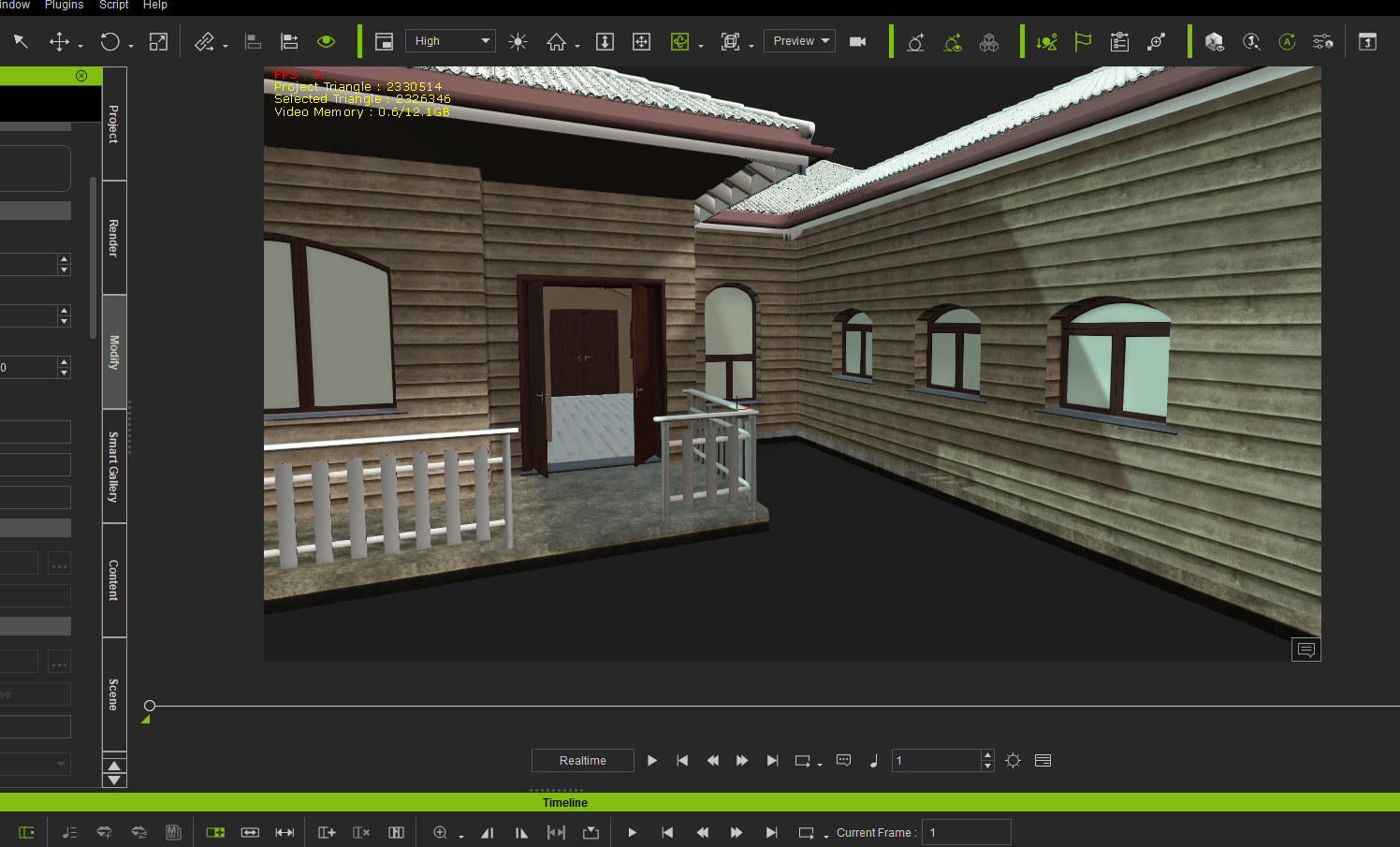The height and width of the screenshot is (847, 1400).
Task: Click the green add key icon in timeline
Action: tap(215, 832)
